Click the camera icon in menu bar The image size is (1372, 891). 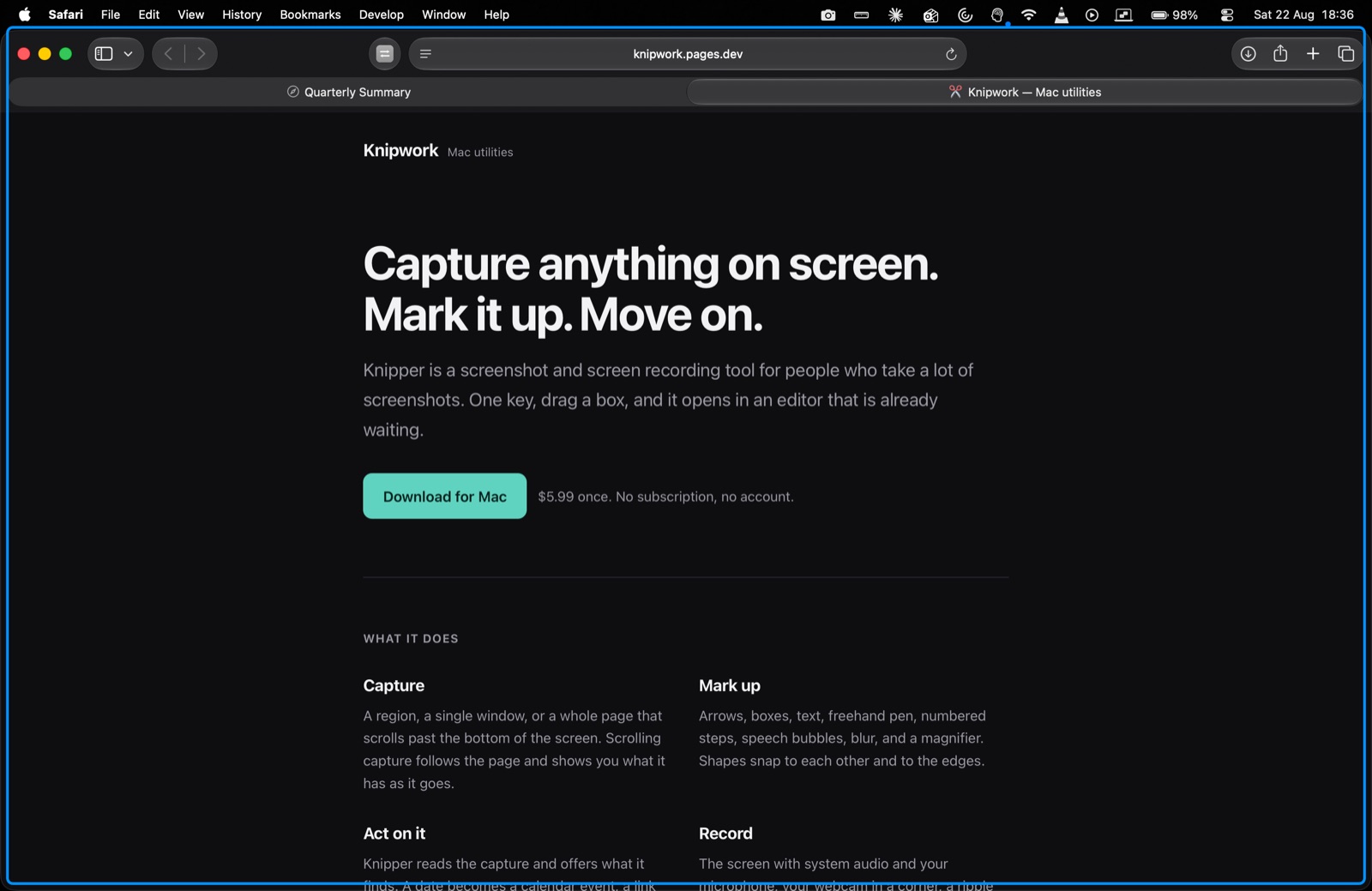click(827, 15)
